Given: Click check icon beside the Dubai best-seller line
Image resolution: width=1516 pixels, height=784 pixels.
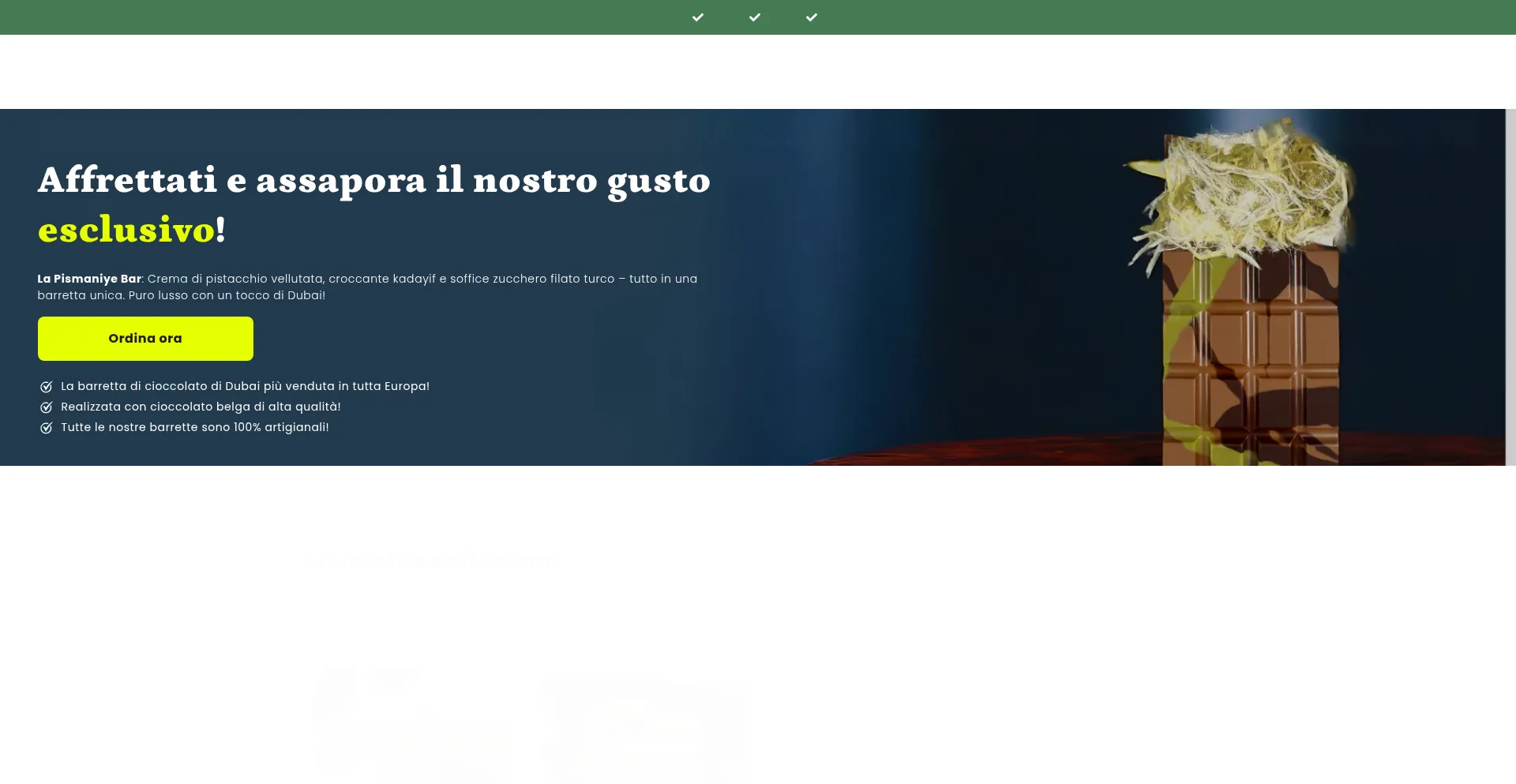Looking at the screenshot, I should pos(47,387).
